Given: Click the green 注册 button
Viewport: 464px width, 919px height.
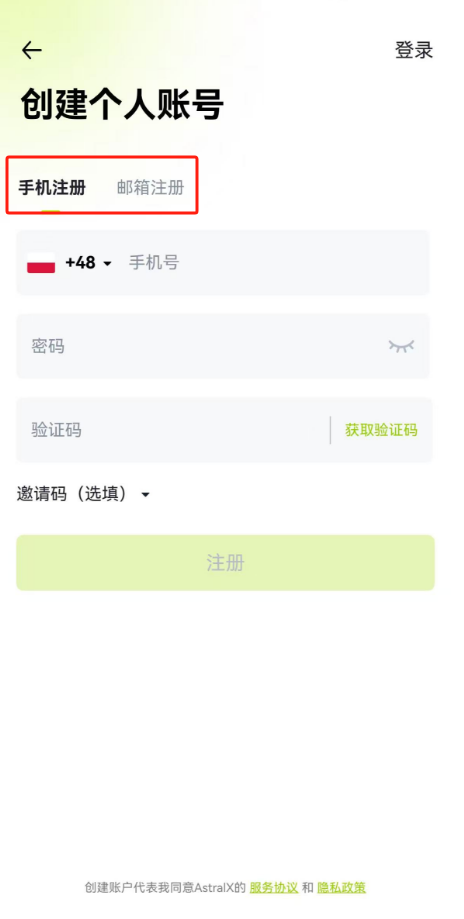Looking at the screenshot, I should [x=226, y=563].
